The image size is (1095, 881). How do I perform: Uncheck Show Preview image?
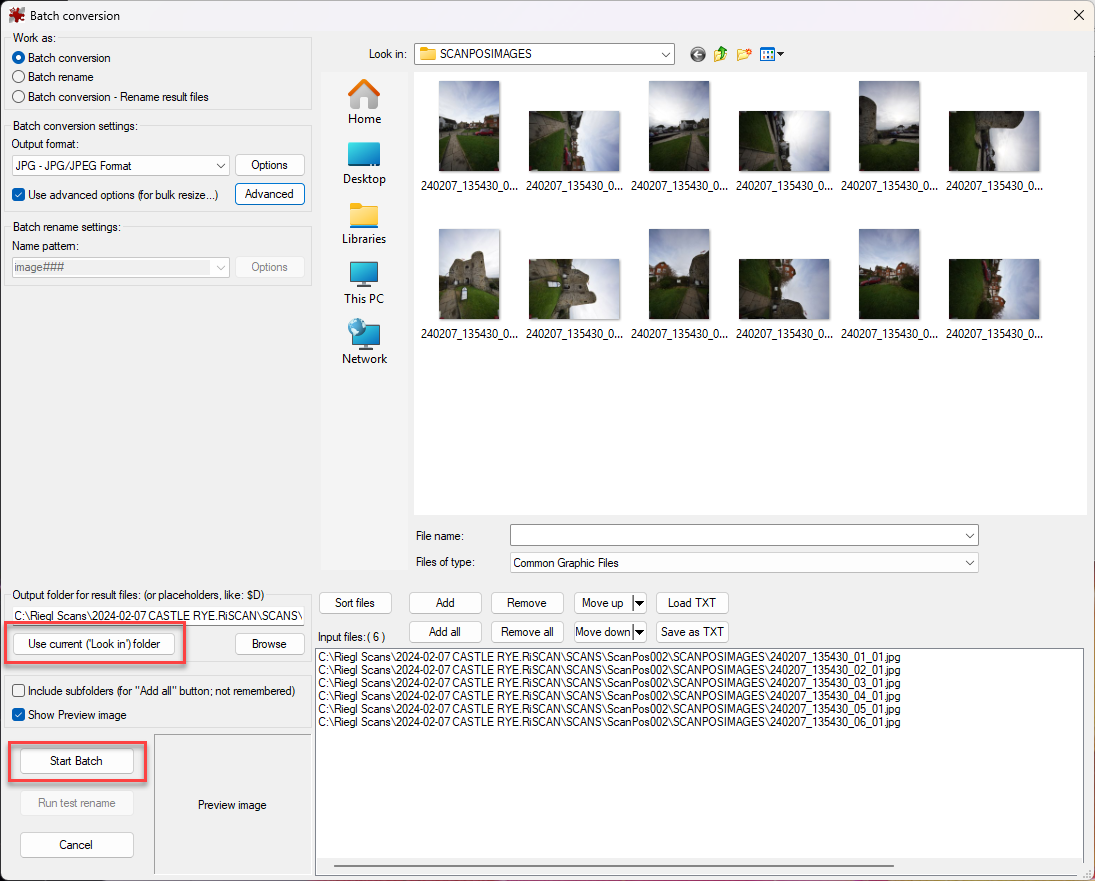(x=19, y=715)
